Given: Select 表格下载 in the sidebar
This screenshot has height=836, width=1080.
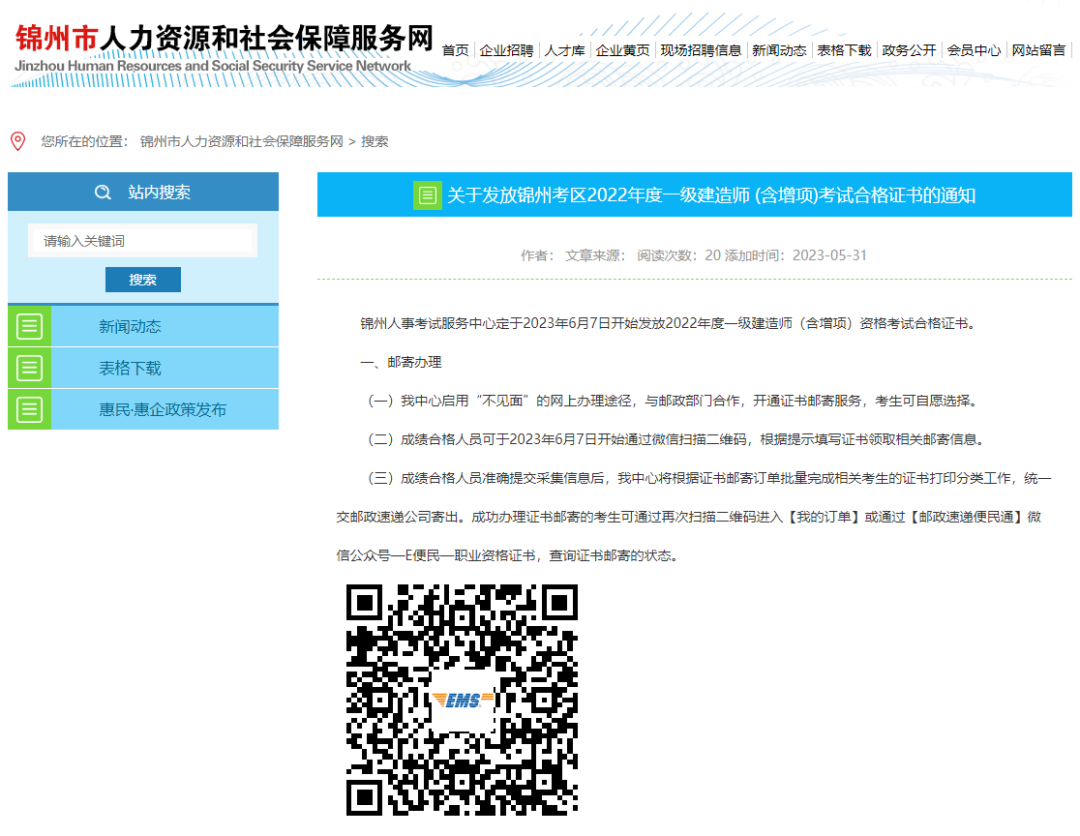Looking at the screenshot, I should coord(130,368).
